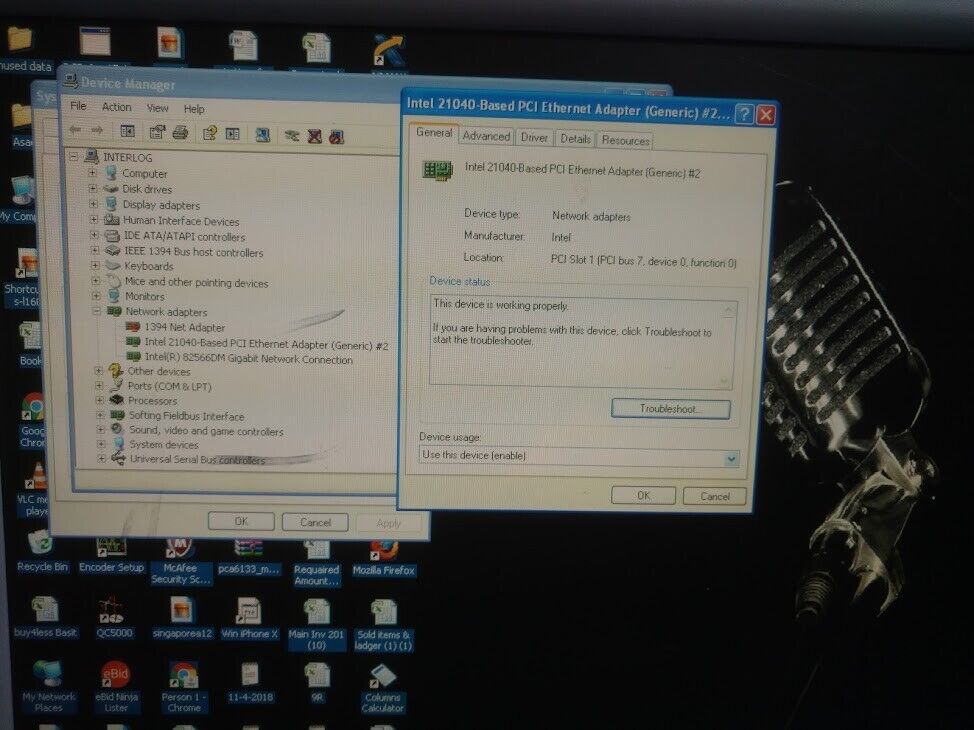Select the Win iPhone X desktop icon
974x730 pixels.
(249, 618)
